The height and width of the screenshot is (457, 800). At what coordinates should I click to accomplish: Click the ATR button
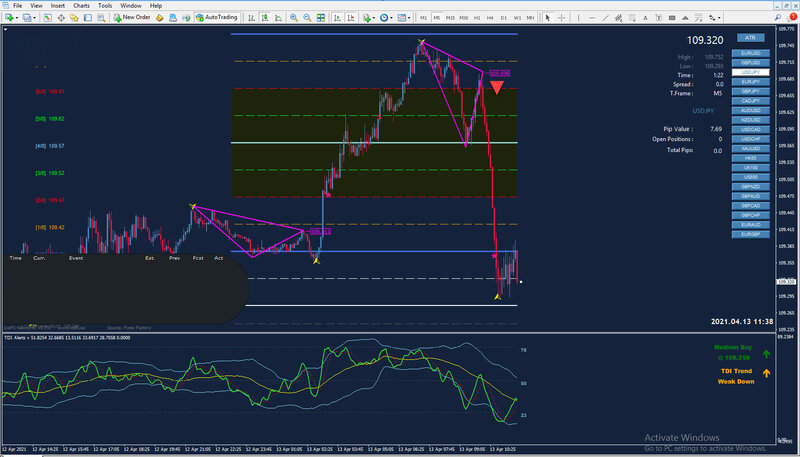click(x=751, y=38)
